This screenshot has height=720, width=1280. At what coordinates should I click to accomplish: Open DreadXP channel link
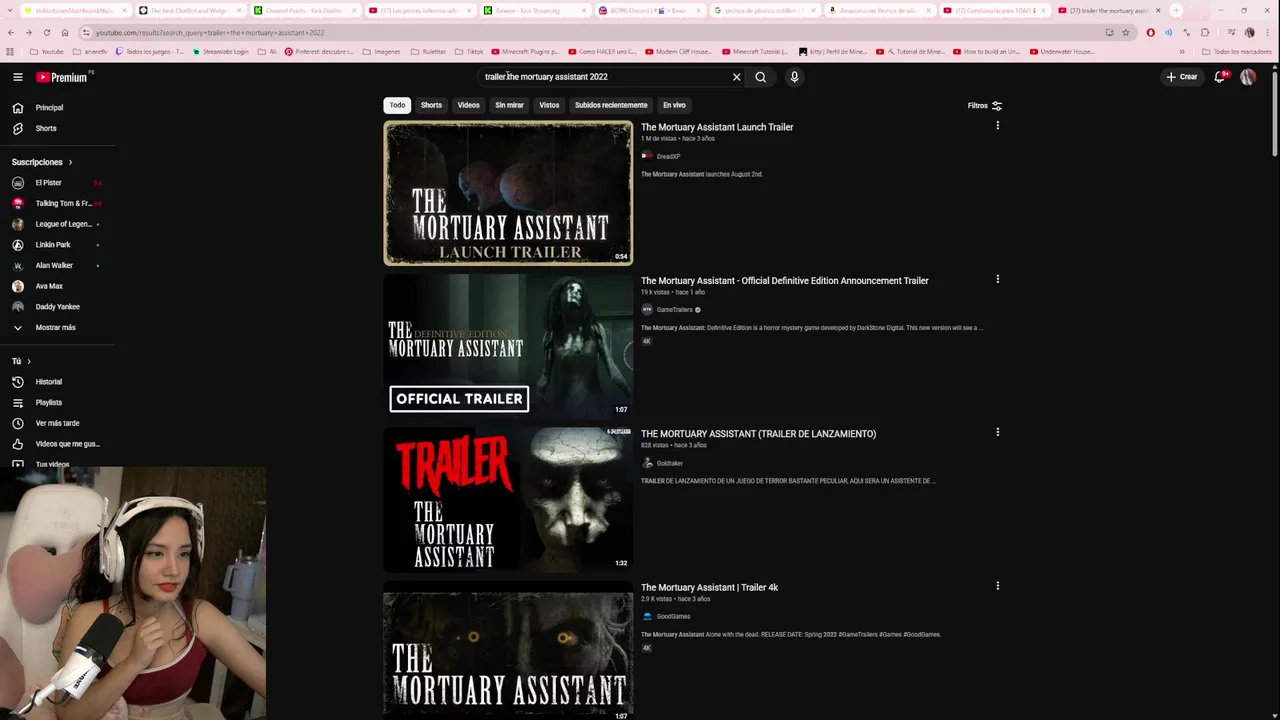click(x=668, y=156)
